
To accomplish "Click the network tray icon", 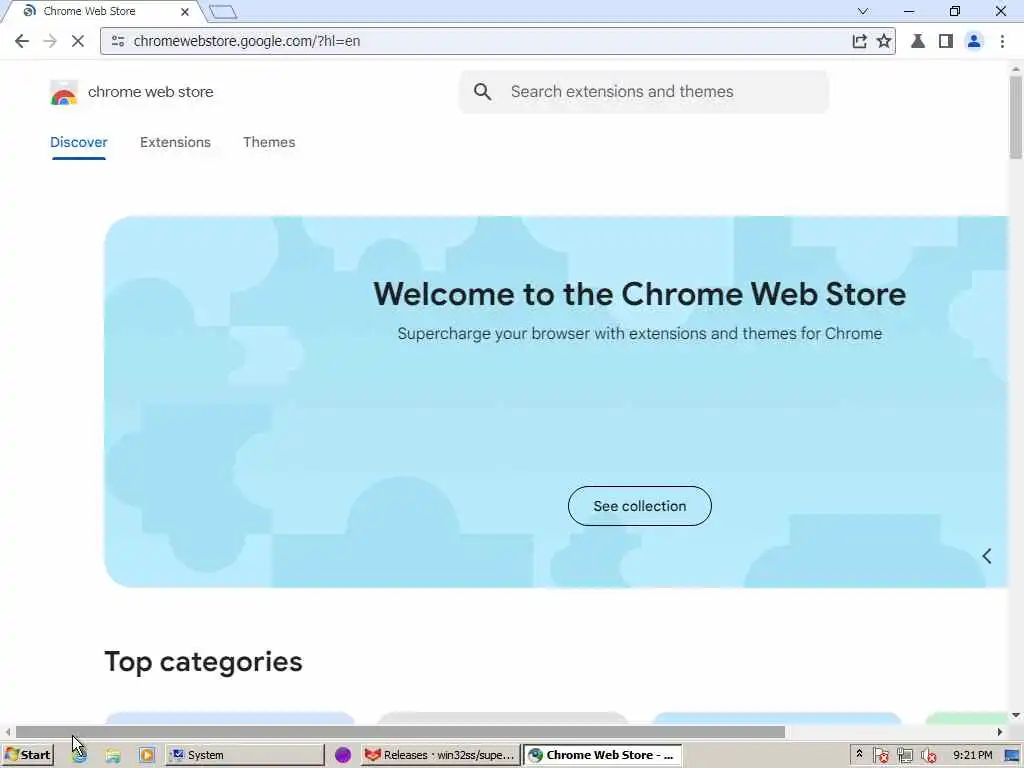I will point(904,756).
